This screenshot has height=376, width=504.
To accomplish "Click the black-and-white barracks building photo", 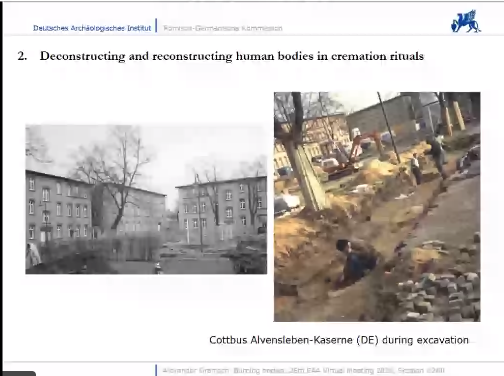I will (x=146, y=199).
